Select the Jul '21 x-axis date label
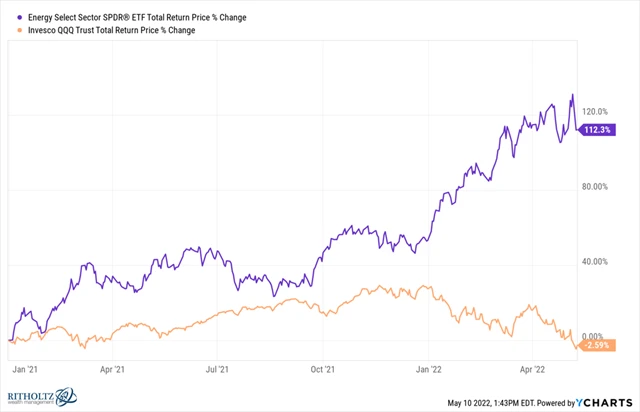Screen dimensions: 640x412 tap(216, 366)
